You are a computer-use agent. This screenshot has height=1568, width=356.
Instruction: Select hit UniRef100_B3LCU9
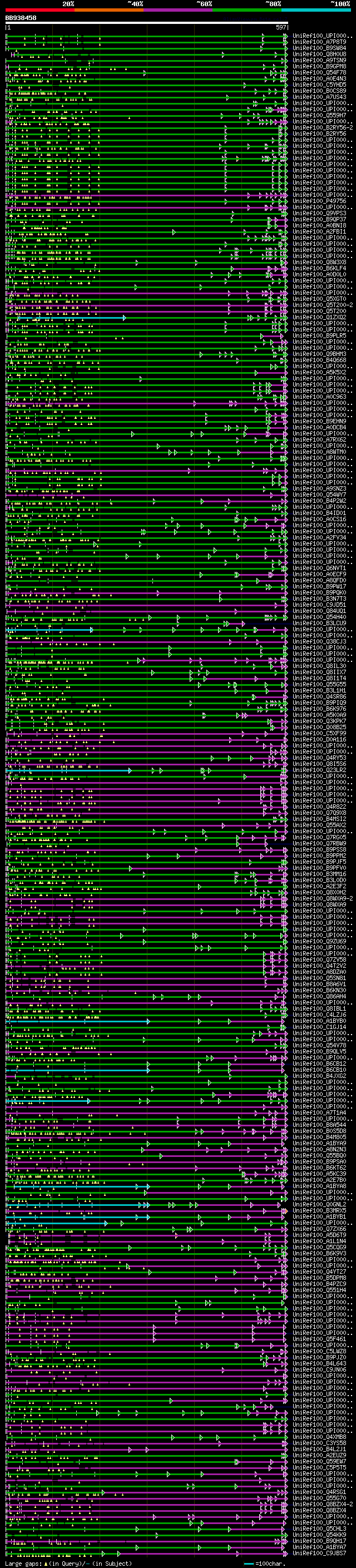point(319,624)
